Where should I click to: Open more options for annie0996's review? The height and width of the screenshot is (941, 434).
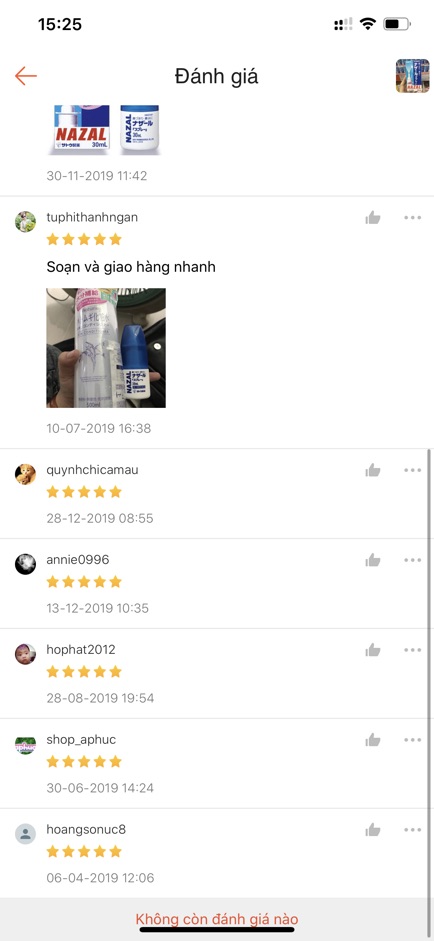(412, 560)
